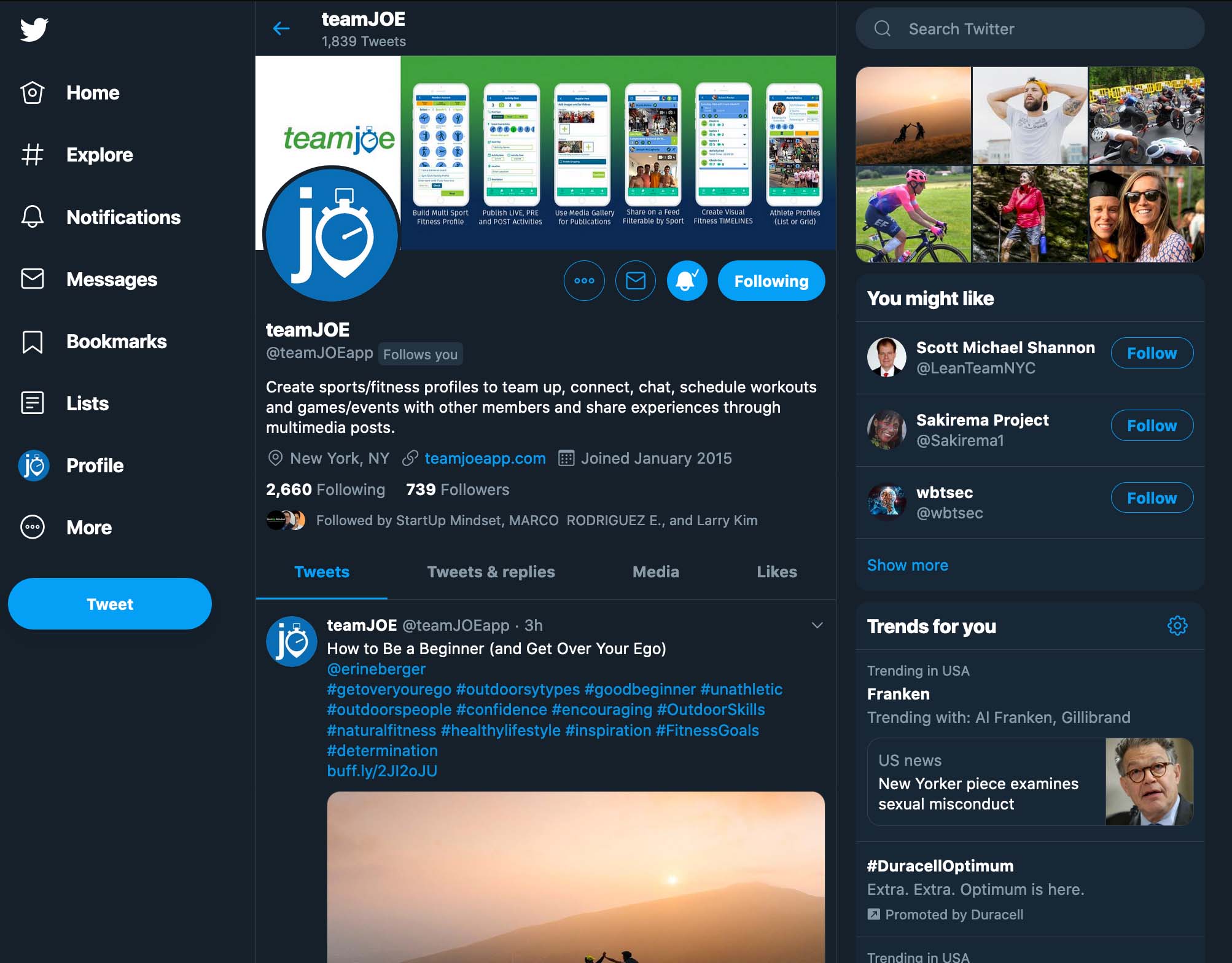
Task: Open Messages envelope in sidebar
Action: click(32, 279)
